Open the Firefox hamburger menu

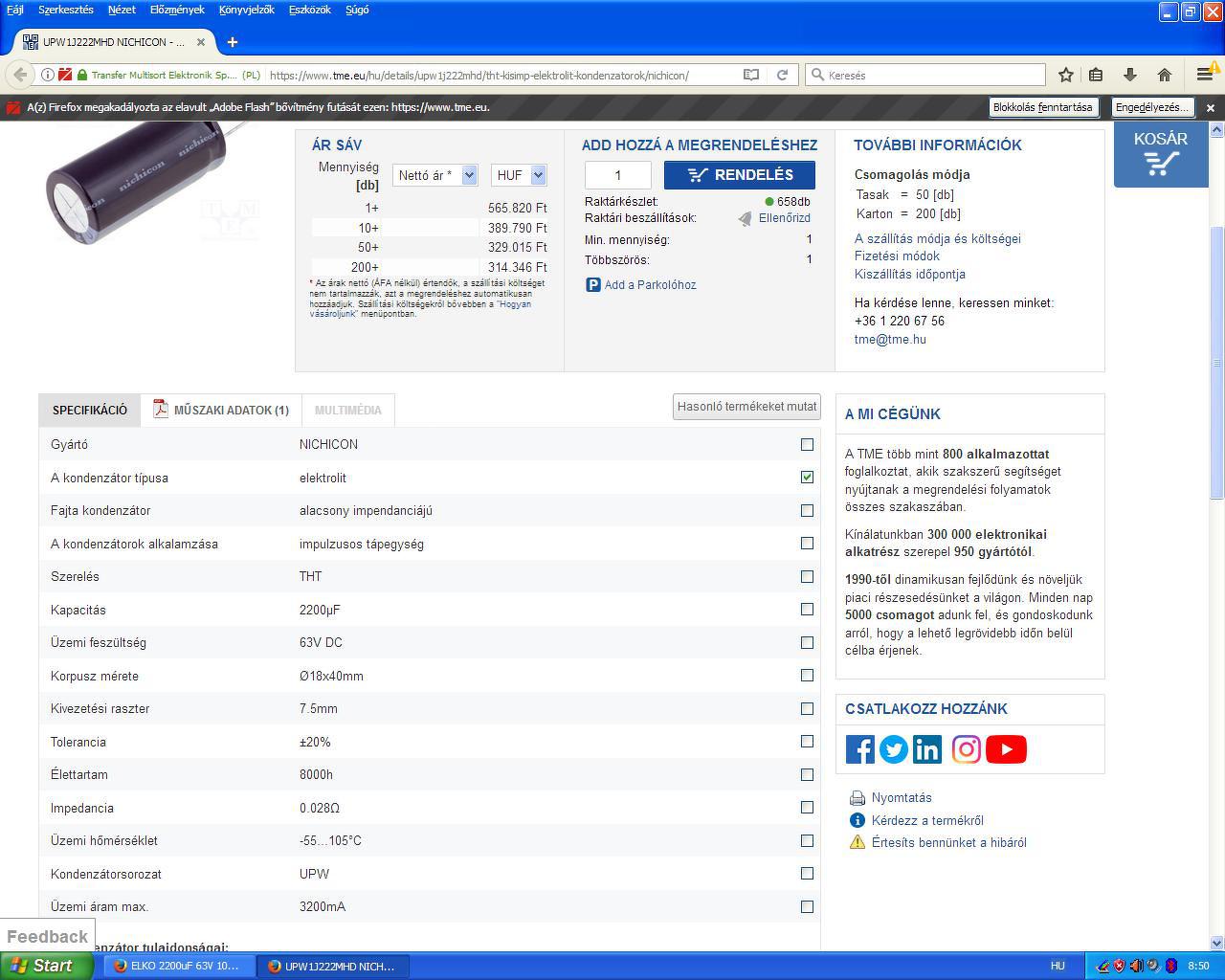tap(1205, 75)
